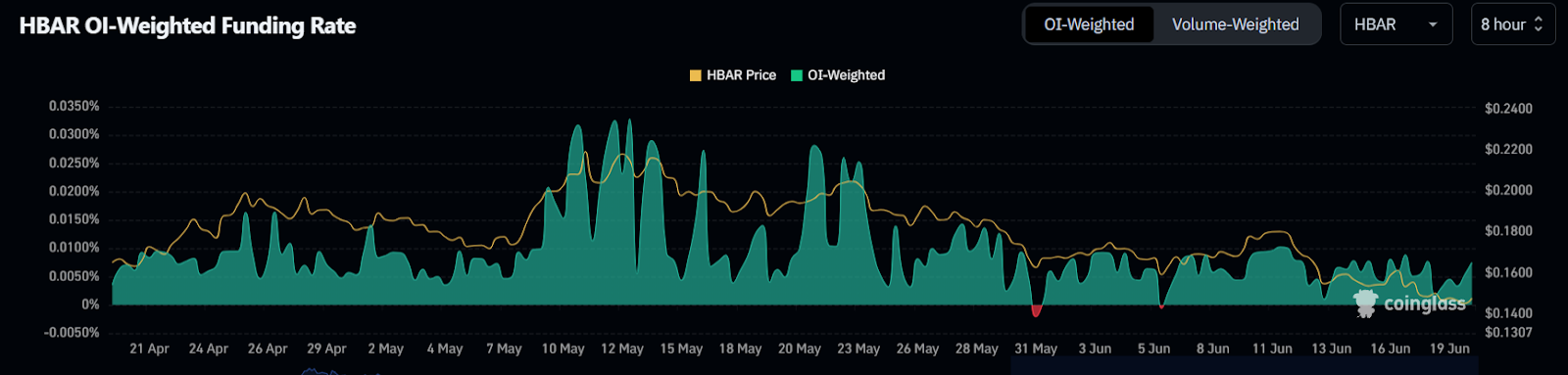Click the 13 Jun date label

1332,349
